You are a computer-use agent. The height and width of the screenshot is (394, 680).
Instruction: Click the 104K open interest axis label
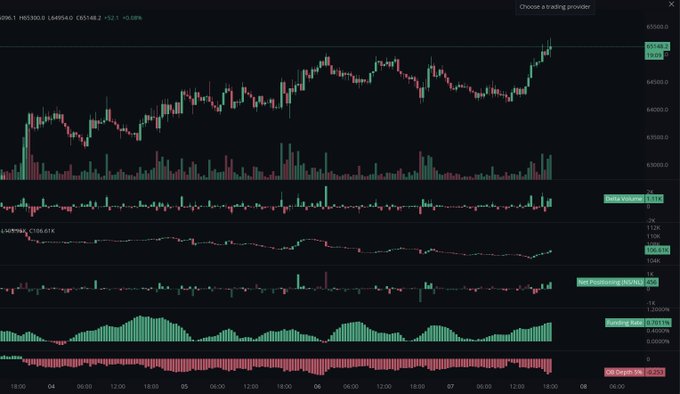tap(653, 261)
